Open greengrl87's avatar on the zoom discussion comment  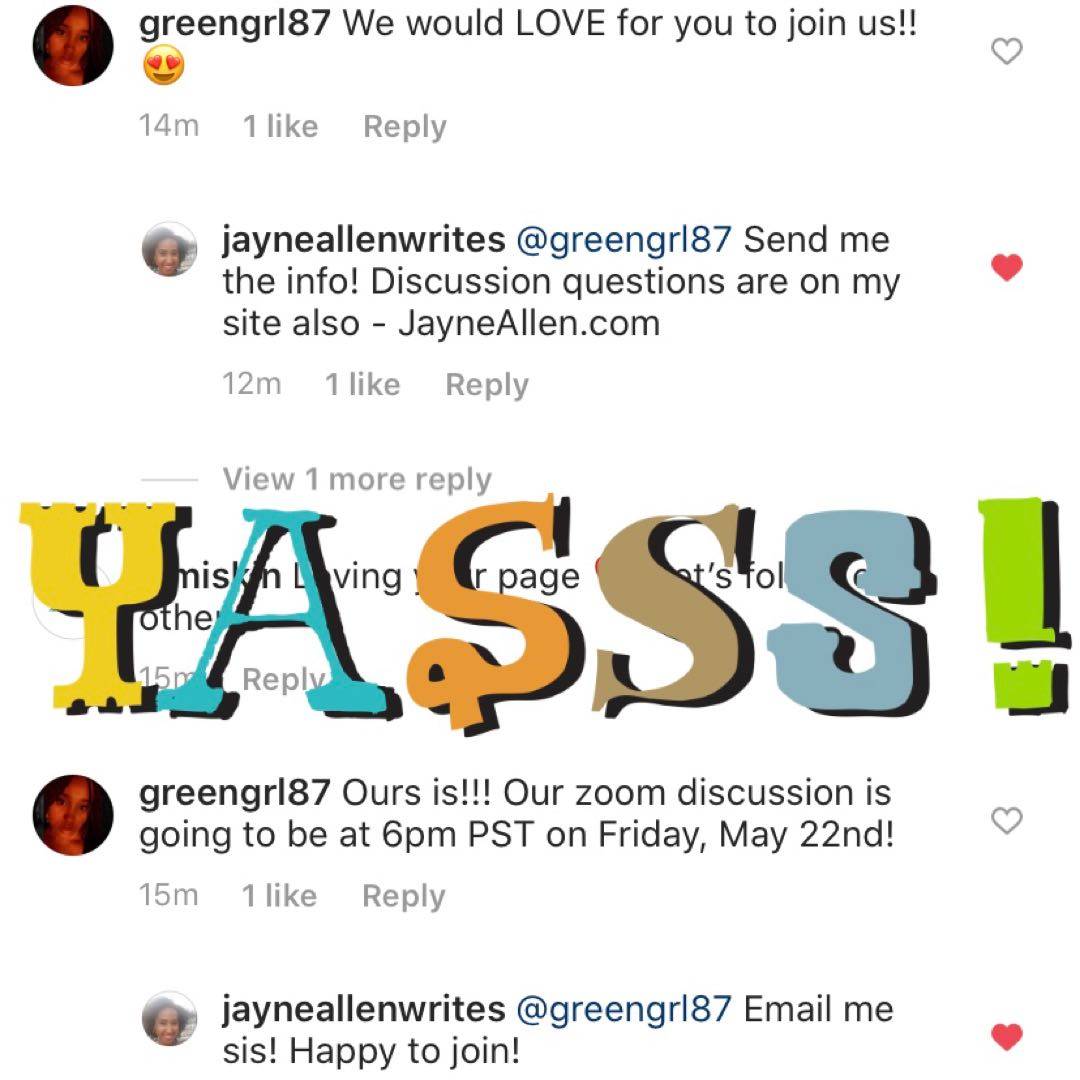(73, 815)
